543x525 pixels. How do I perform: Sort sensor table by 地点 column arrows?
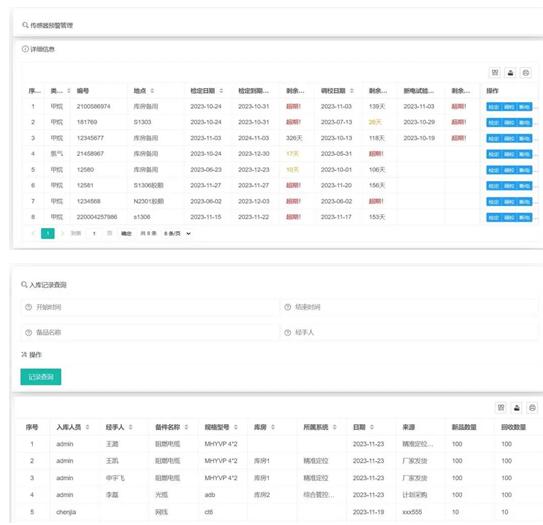click(152, 91)
